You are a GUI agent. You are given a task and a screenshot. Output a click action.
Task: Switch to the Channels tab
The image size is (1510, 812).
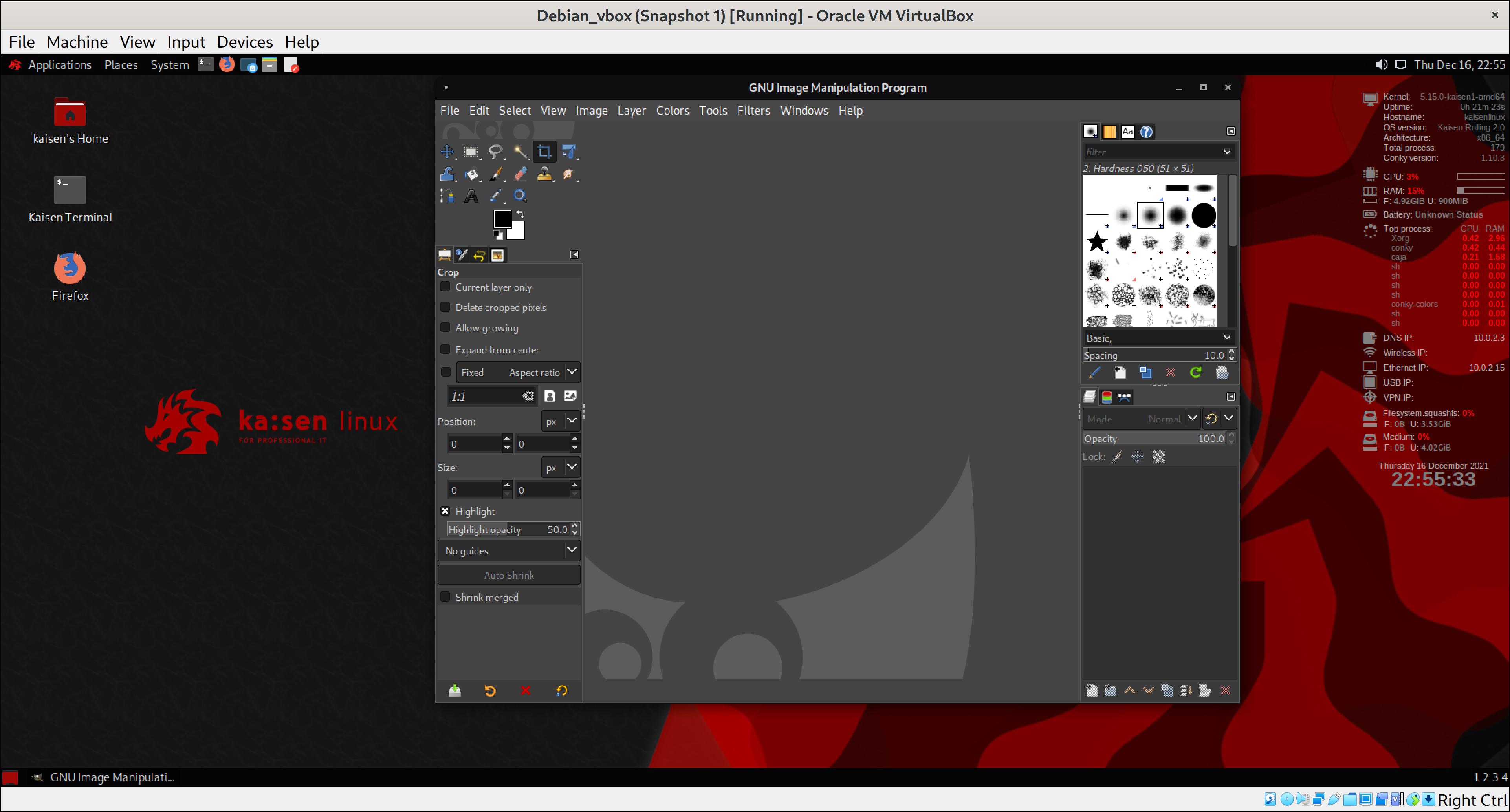point(1107,397)
